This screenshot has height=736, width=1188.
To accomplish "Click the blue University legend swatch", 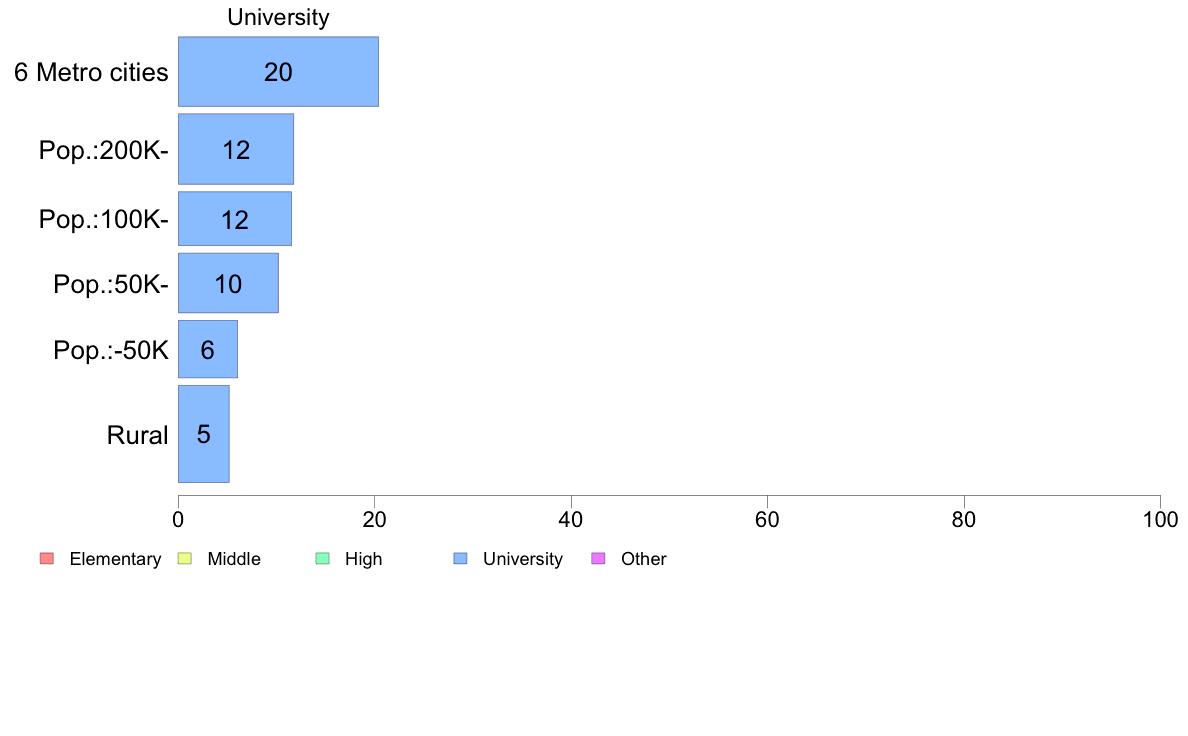I will coord(461,559).
